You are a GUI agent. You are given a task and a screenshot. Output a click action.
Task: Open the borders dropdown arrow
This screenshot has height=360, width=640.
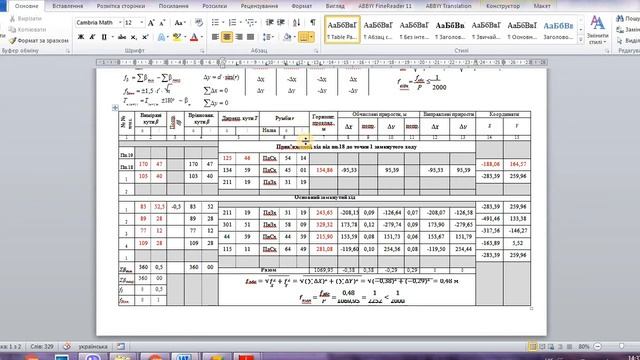[311, 37]
